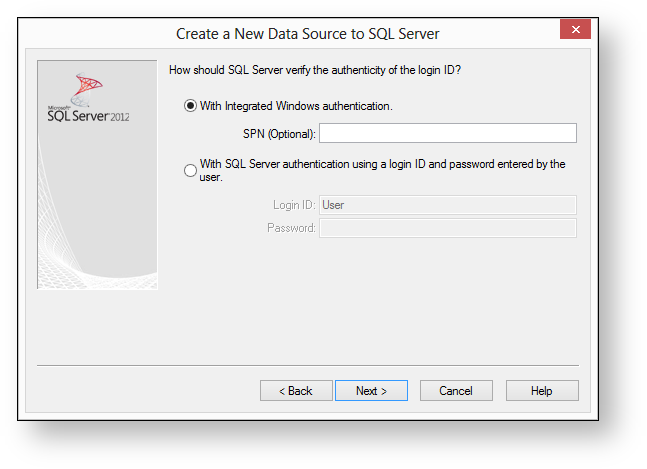Open Help for this wizard page
The image size is (647, 469).
[x=542, y=391]
